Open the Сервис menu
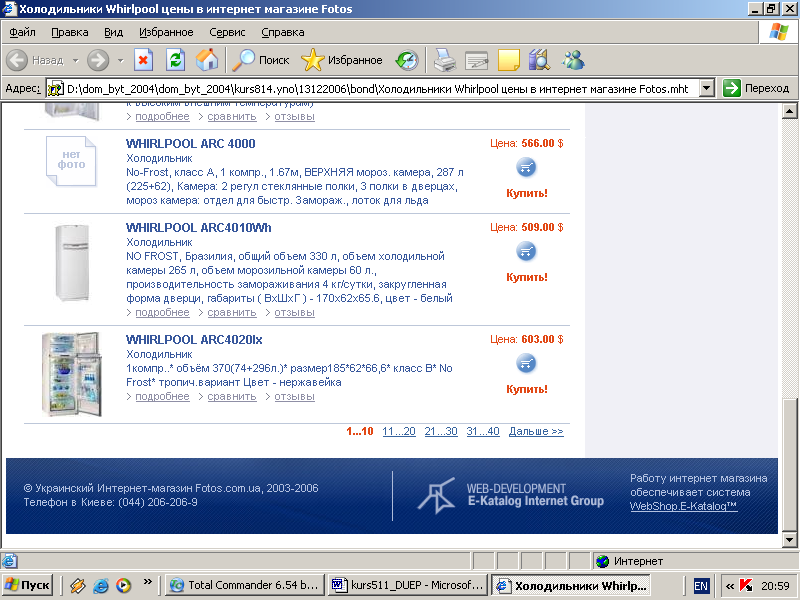Viewport: 800px width, 600px height. click(x=227, y=32)
